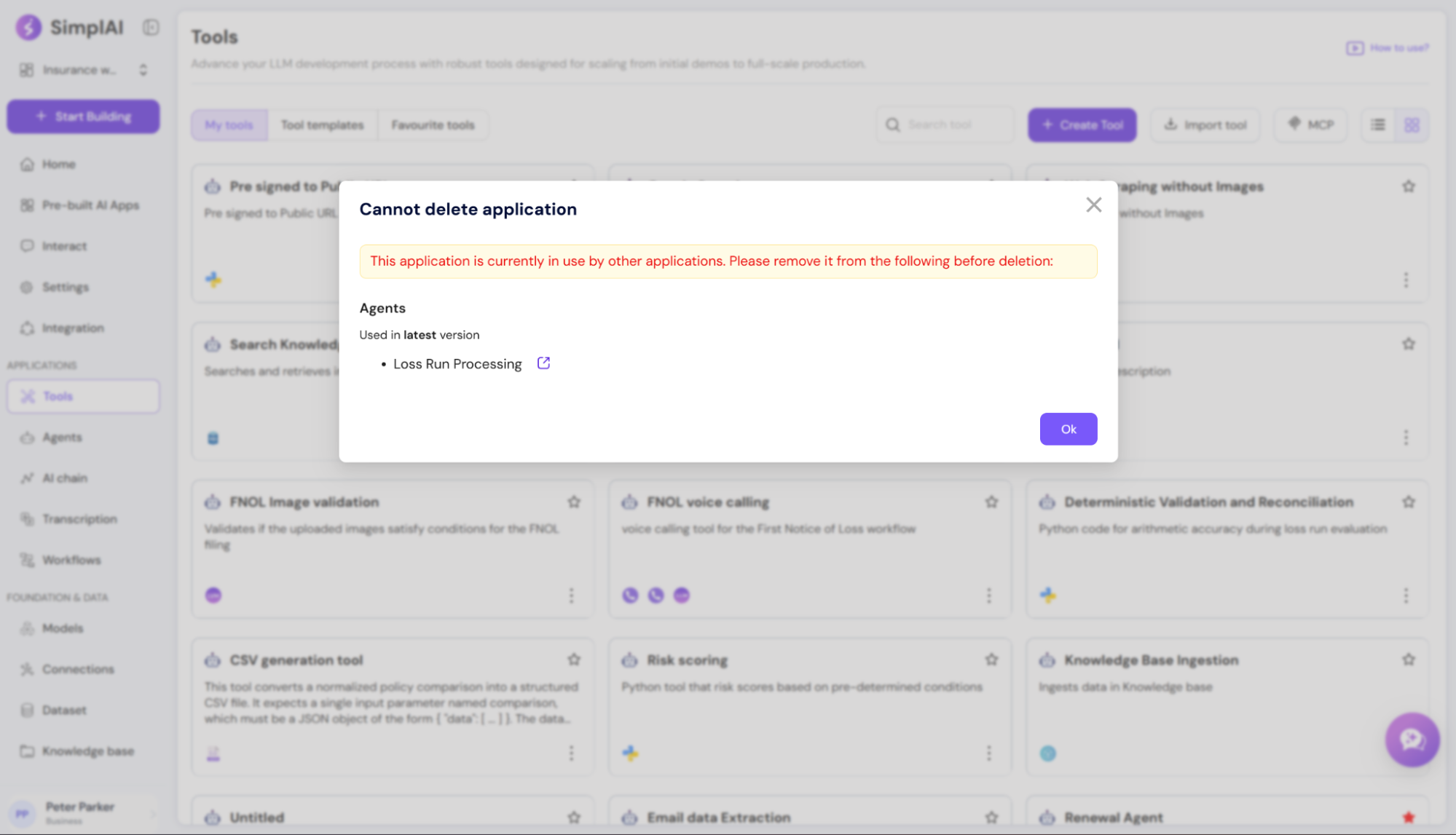Viewport: 1456px width, 835px height.
Task: Open the chat support bubble
Action: [1412, 740]
